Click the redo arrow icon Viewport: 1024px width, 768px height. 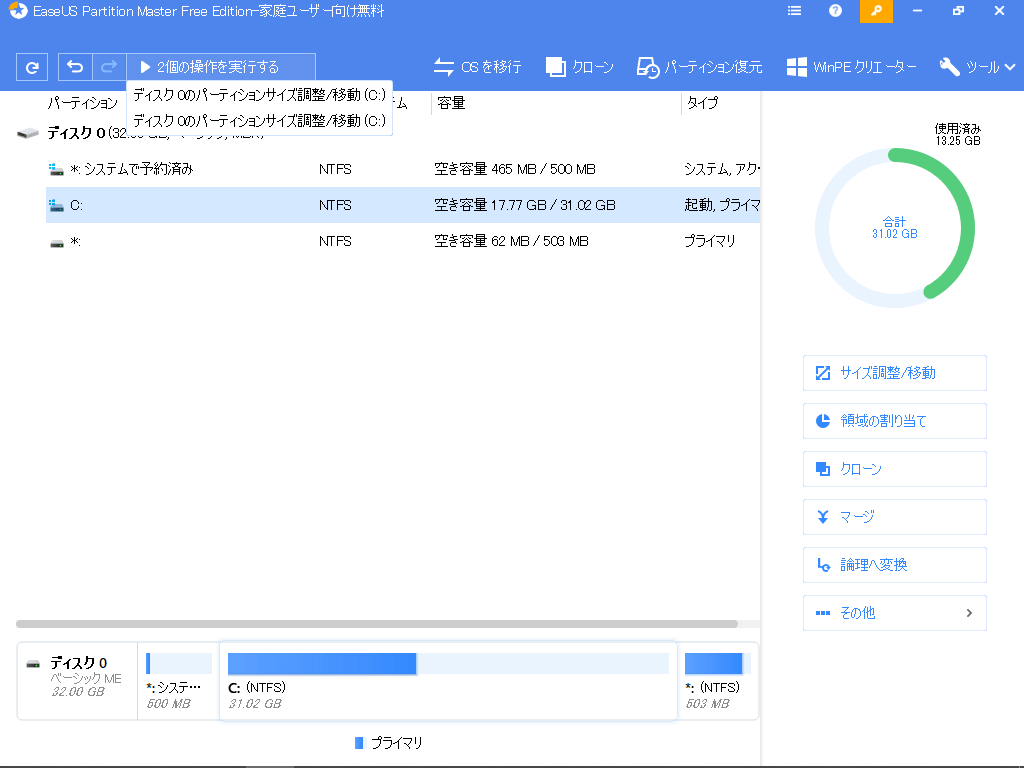109,67
